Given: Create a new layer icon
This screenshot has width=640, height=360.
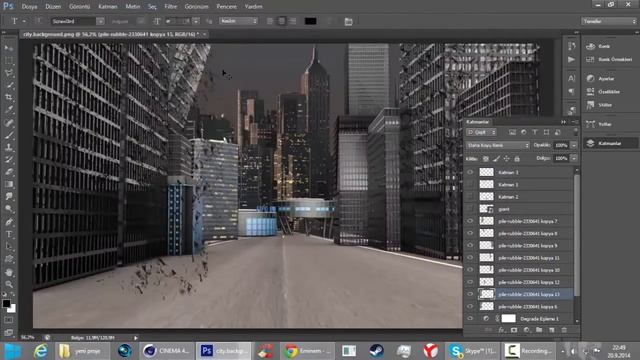Looking at the screenshot, I should (551, 330).
